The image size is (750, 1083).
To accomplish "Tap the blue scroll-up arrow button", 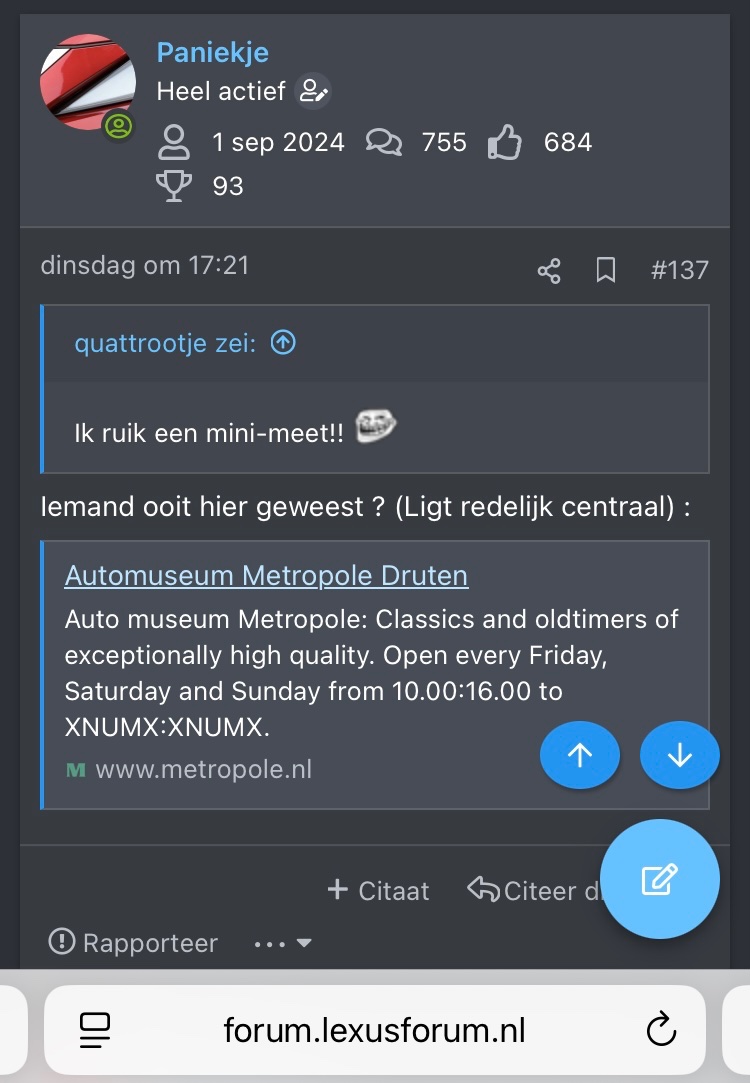I will click(x=580, y=755).
